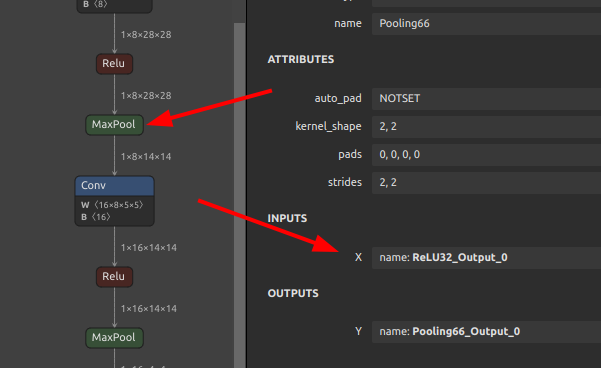Click the strides value field
The height and width of the screenshot is (368, 601).
(x=486, y=182)
